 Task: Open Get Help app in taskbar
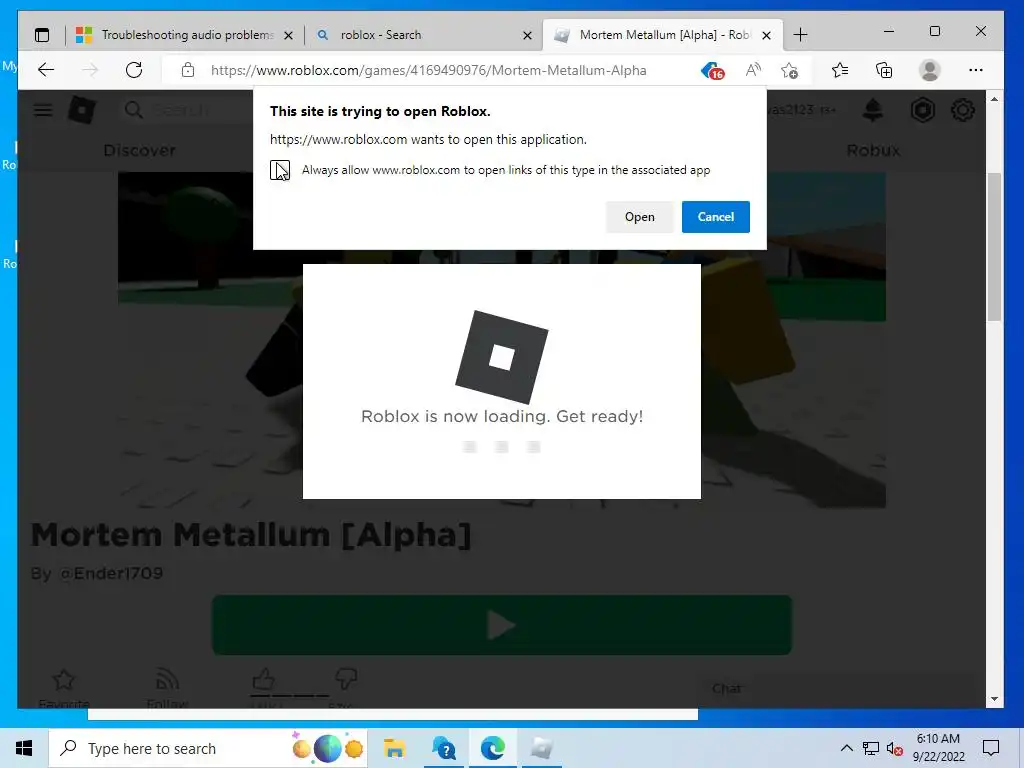click(x=444, y=748)
